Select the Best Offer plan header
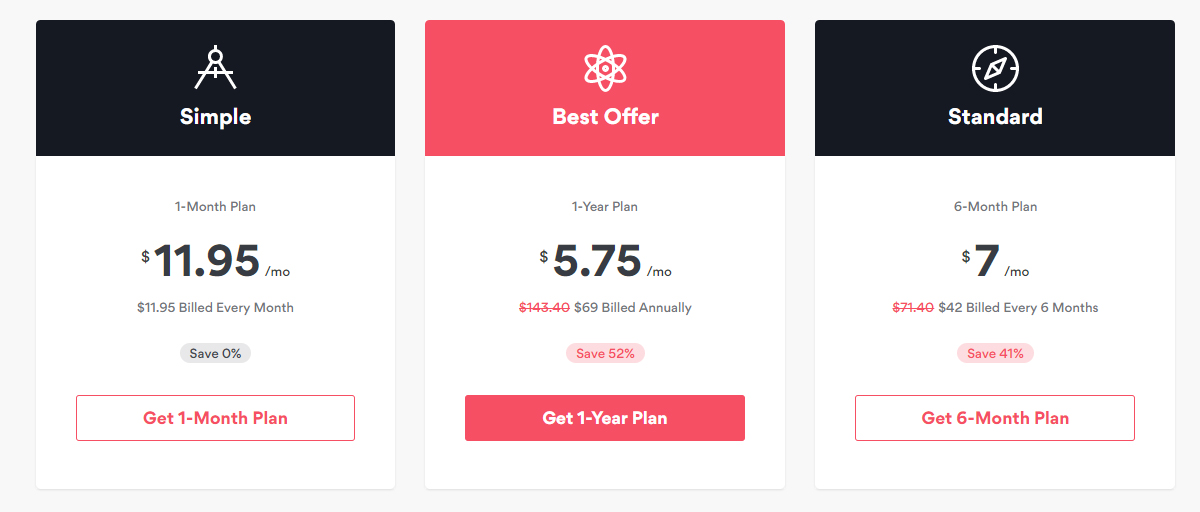The image size is (1200, 512). tap(605, 88)
